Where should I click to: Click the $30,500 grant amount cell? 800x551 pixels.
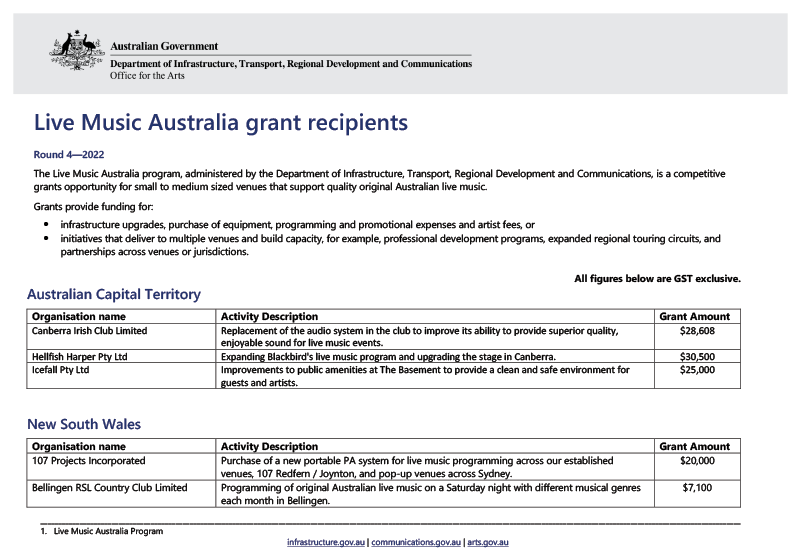(697, 357)
